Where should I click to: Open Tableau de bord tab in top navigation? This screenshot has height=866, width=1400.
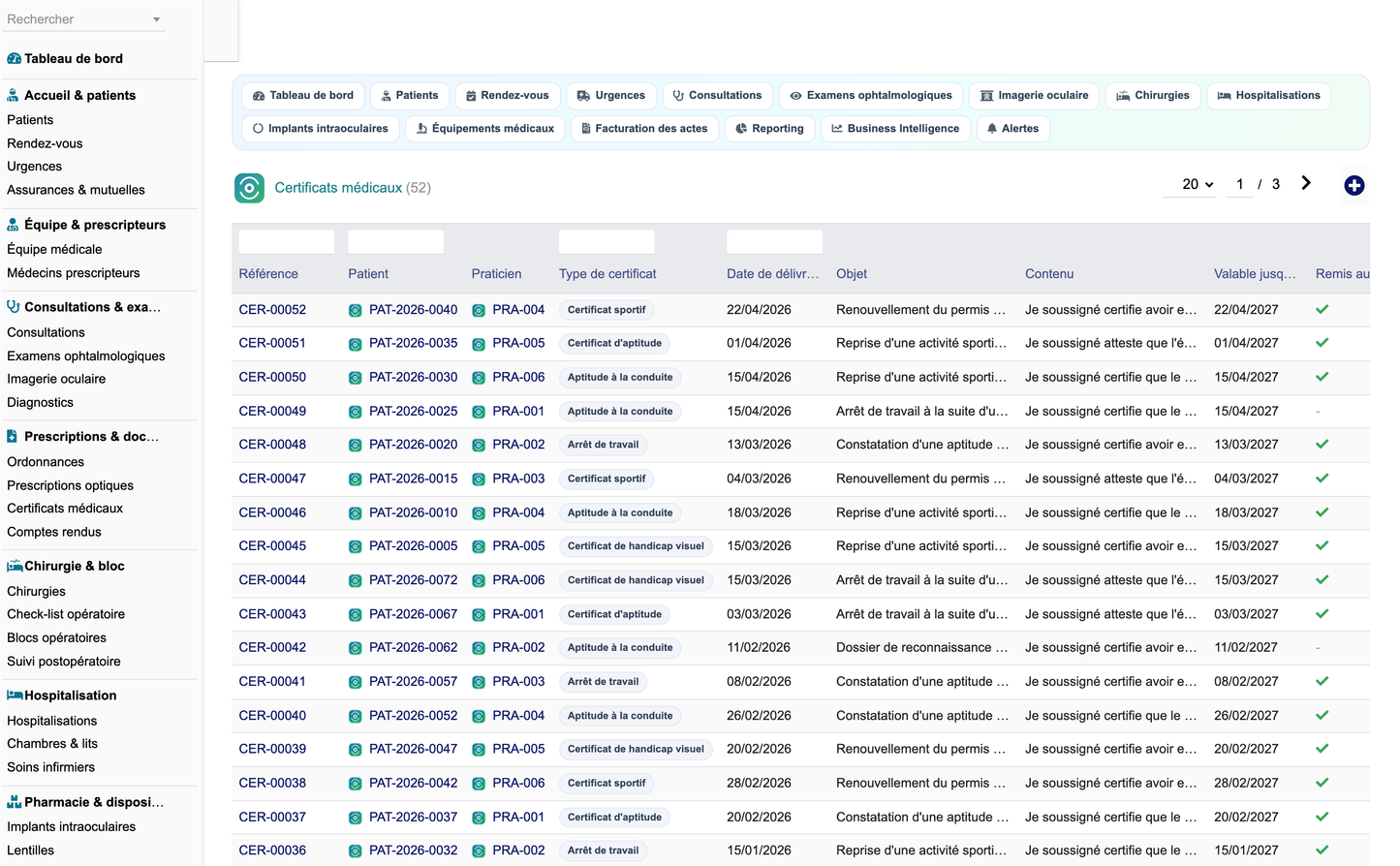click(303, 96)
